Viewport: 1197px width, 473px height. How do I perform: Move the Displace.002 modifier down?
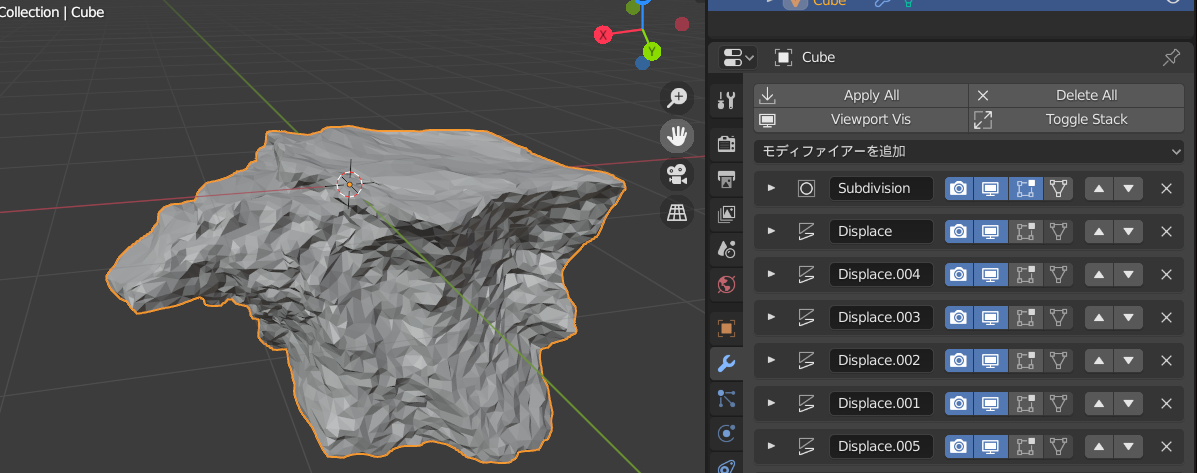click(1128, 360)
